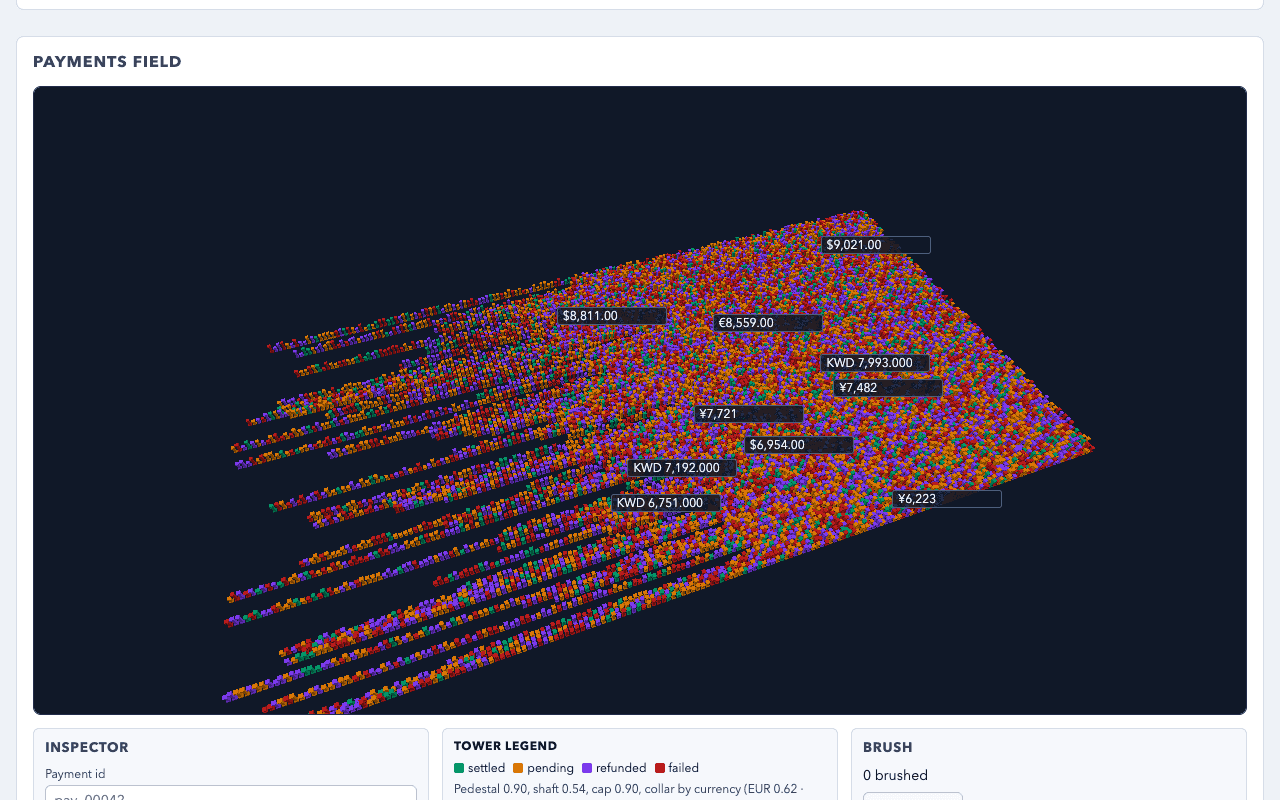This screenshot has height=800, width=1280.
Task: Pick the KWD 7,993.000 tower label
Action: point(875,363)
